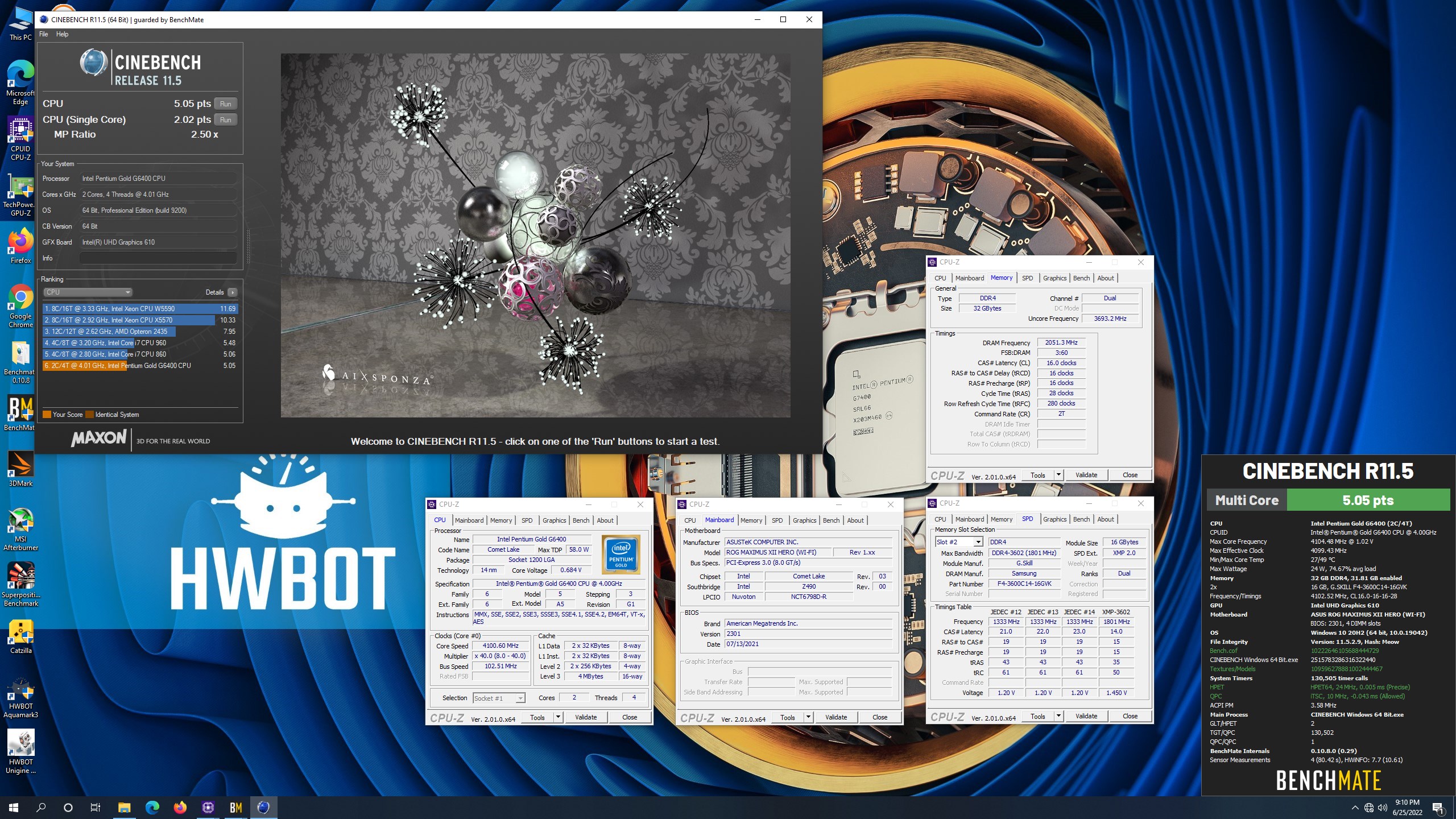Select Memory tab in CPU-Z Mainboard window
This screenshot has height=819, width=1456.
click(x=751, y=520)
